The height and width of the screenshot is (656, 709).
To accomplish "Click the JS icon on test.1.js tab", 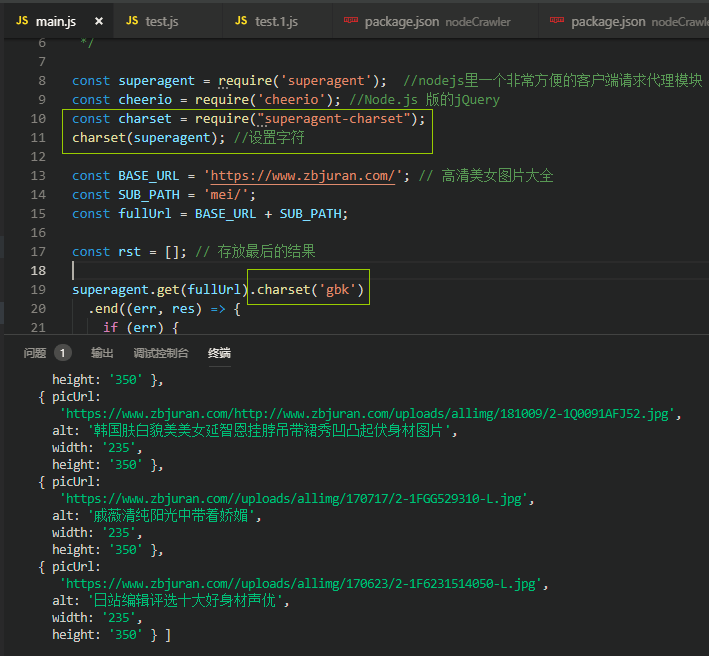I will [241, 21].
